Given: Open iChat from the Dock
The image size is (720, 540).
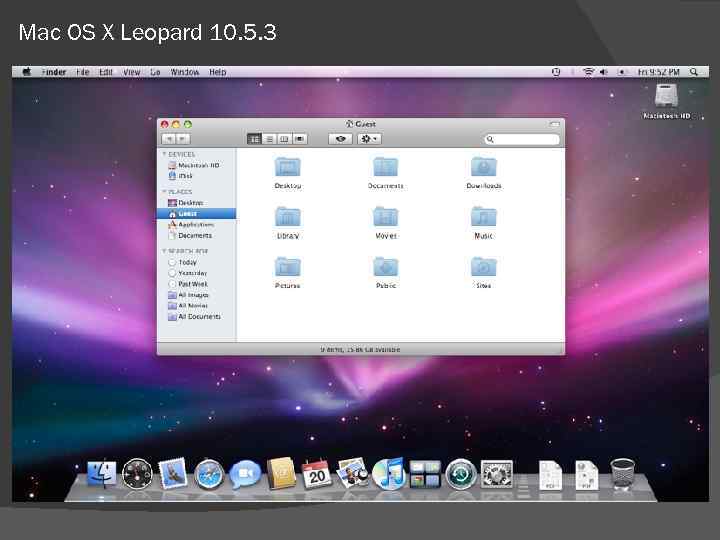Looking at the screenshot, I should click(245, 474).
